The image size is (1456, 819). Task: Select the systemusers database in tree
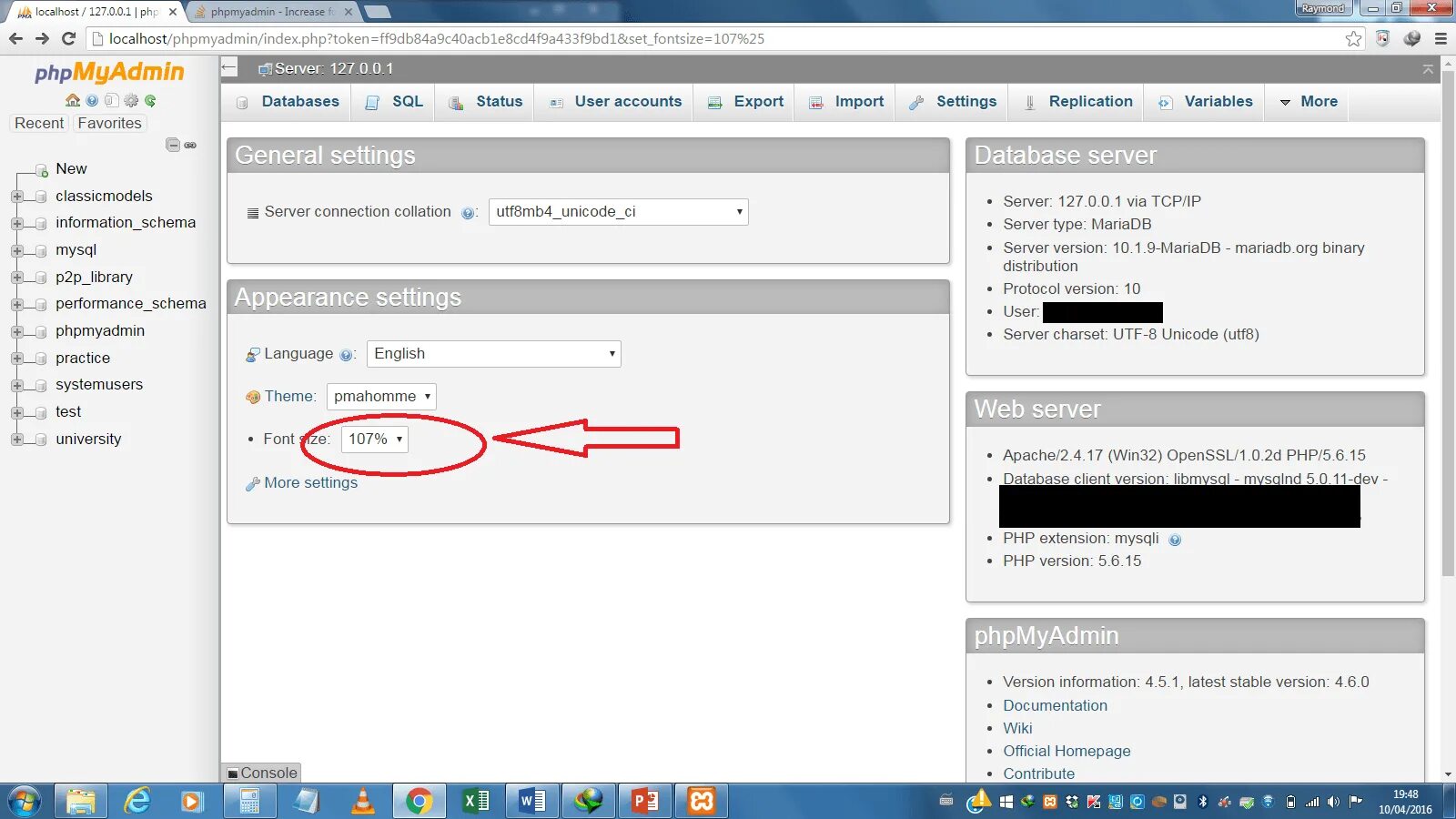(99, 385)
